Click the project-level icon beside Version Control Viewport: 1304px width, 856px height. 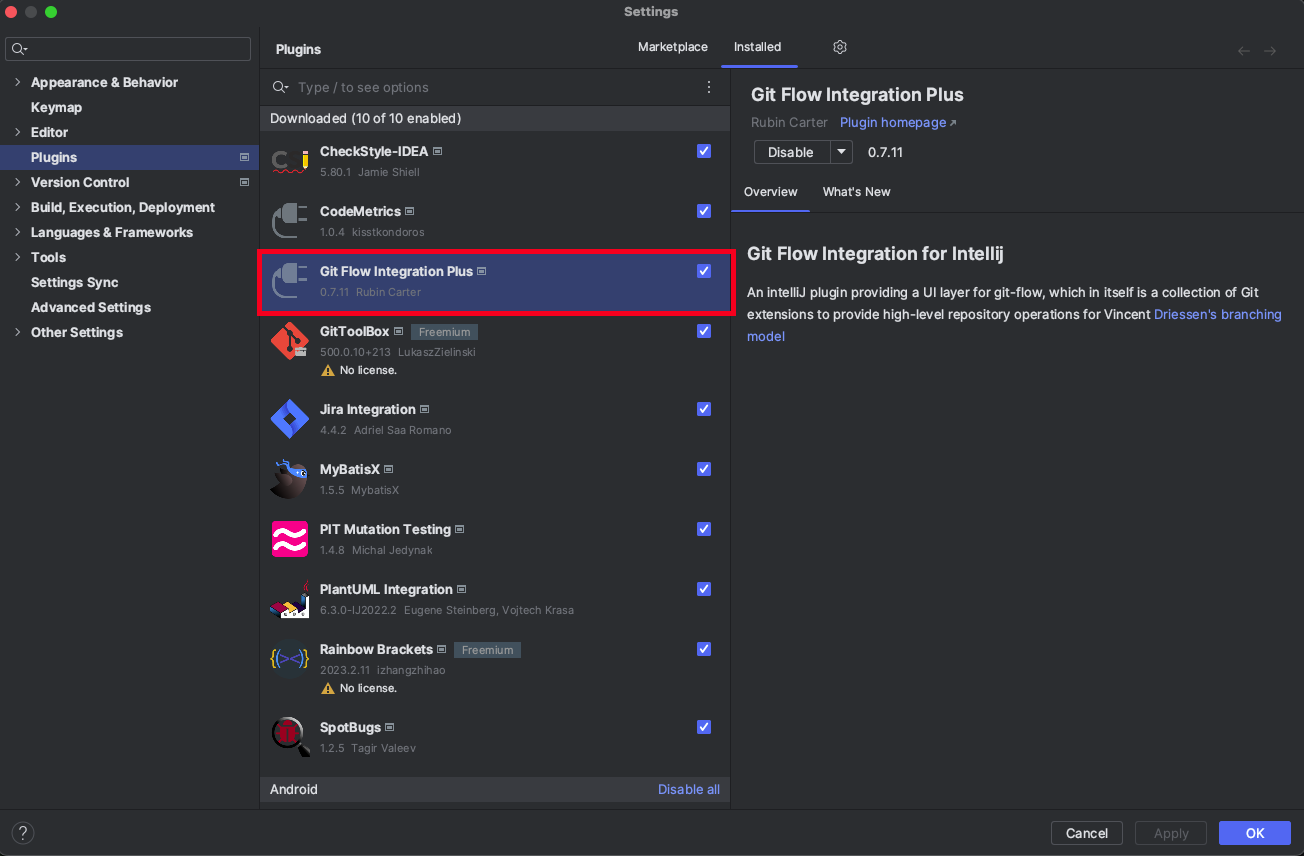tap(244, 182)
